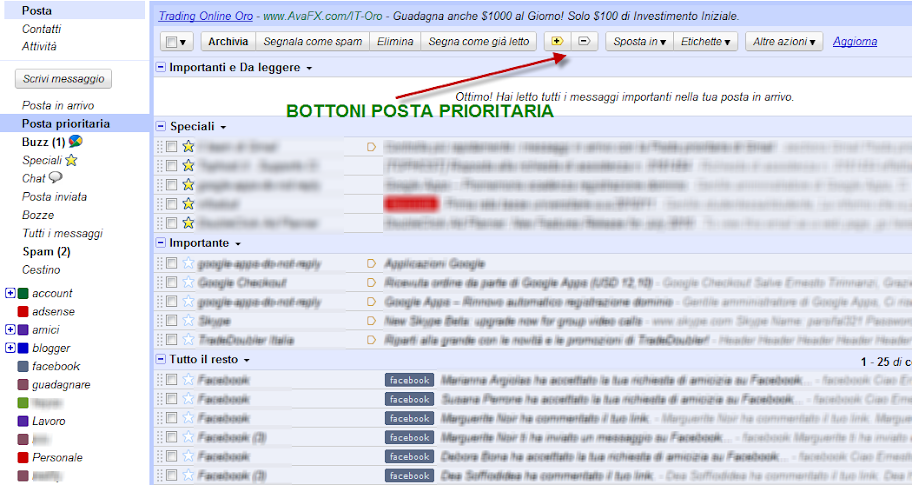This screenshot has height=485, width=912.
Task: Click the star icon next to Speciali
Action: [71, 160]
